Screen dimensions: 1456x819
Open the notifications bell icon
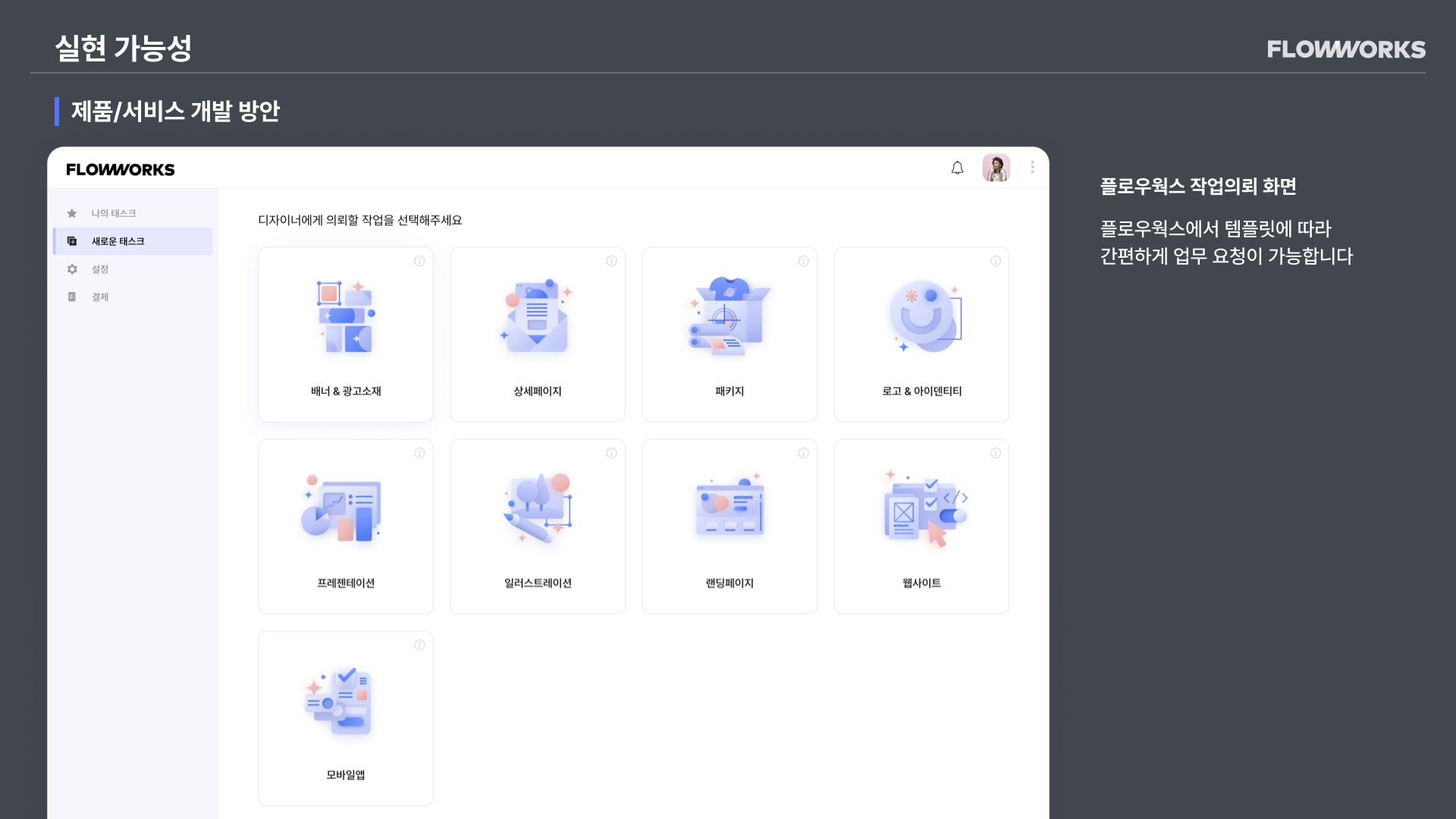point(957,168)
